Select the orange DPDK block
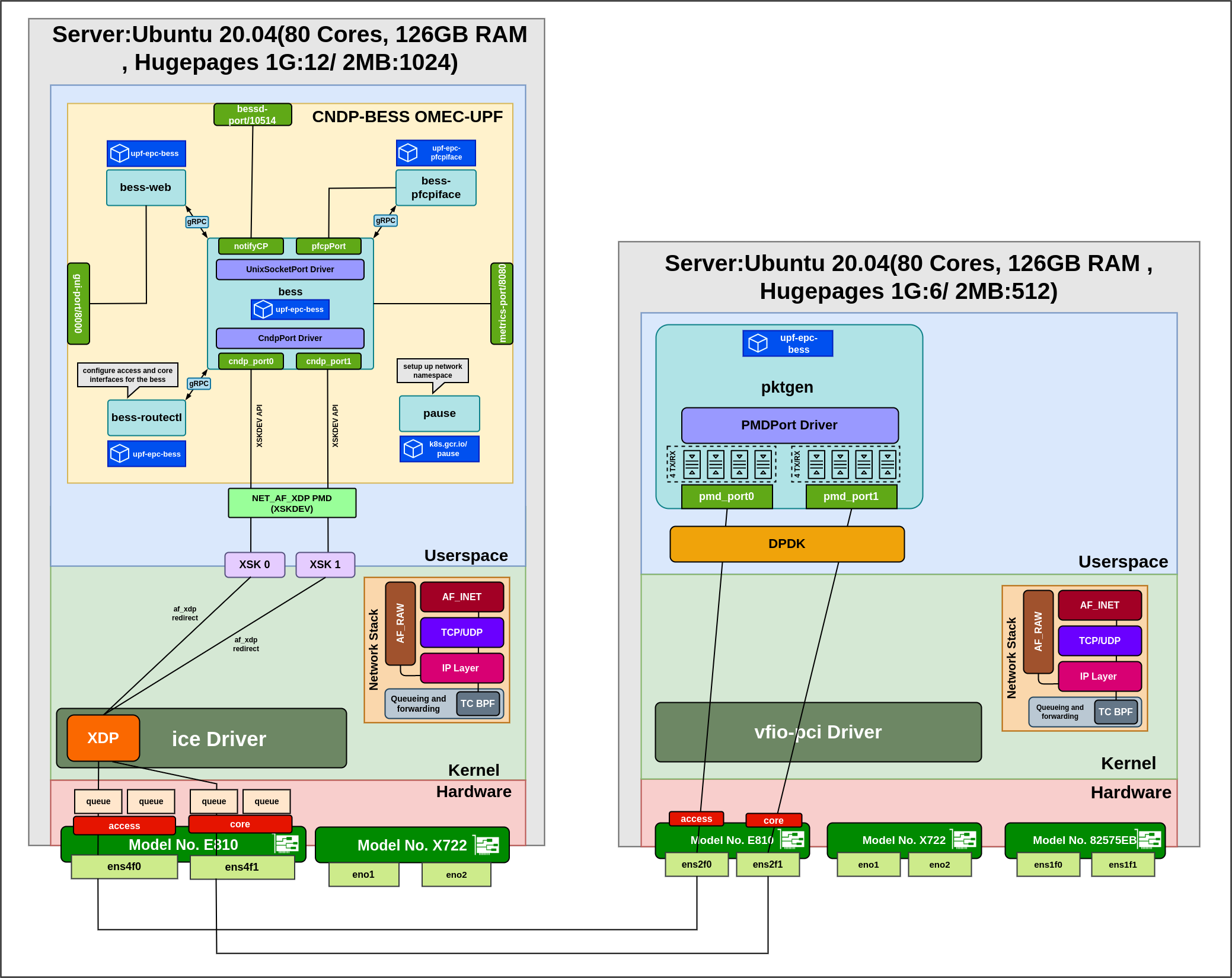This screenshot has width=1232, height=978. 787,544
